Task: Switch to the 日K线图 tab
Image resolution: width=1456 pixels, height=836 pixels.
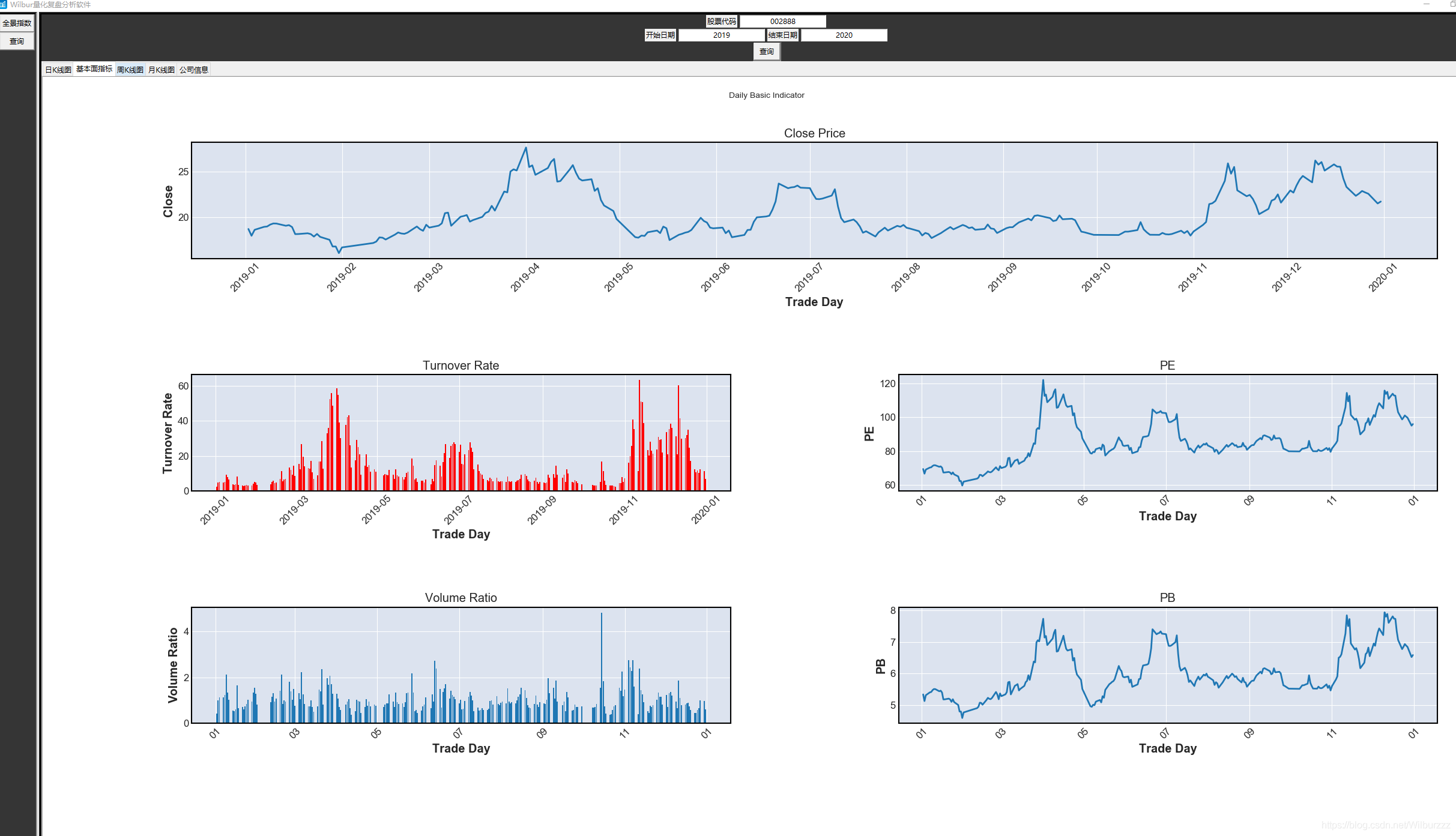Action: click(58, 70)
